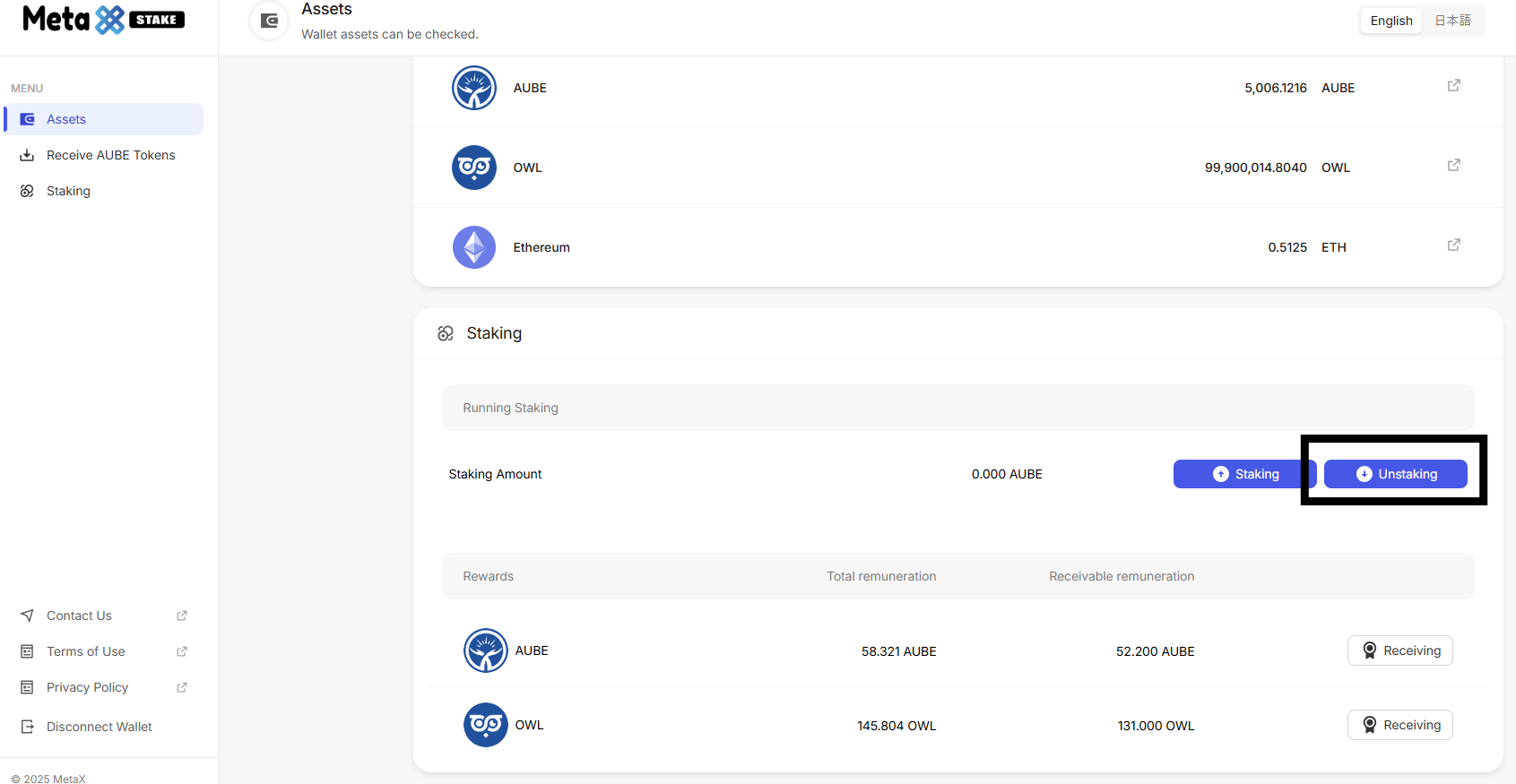Image resolution: width=1516 pixels, height=784 pixels.
Task: Receive the OWL reward
Action: pos(1399,725)
